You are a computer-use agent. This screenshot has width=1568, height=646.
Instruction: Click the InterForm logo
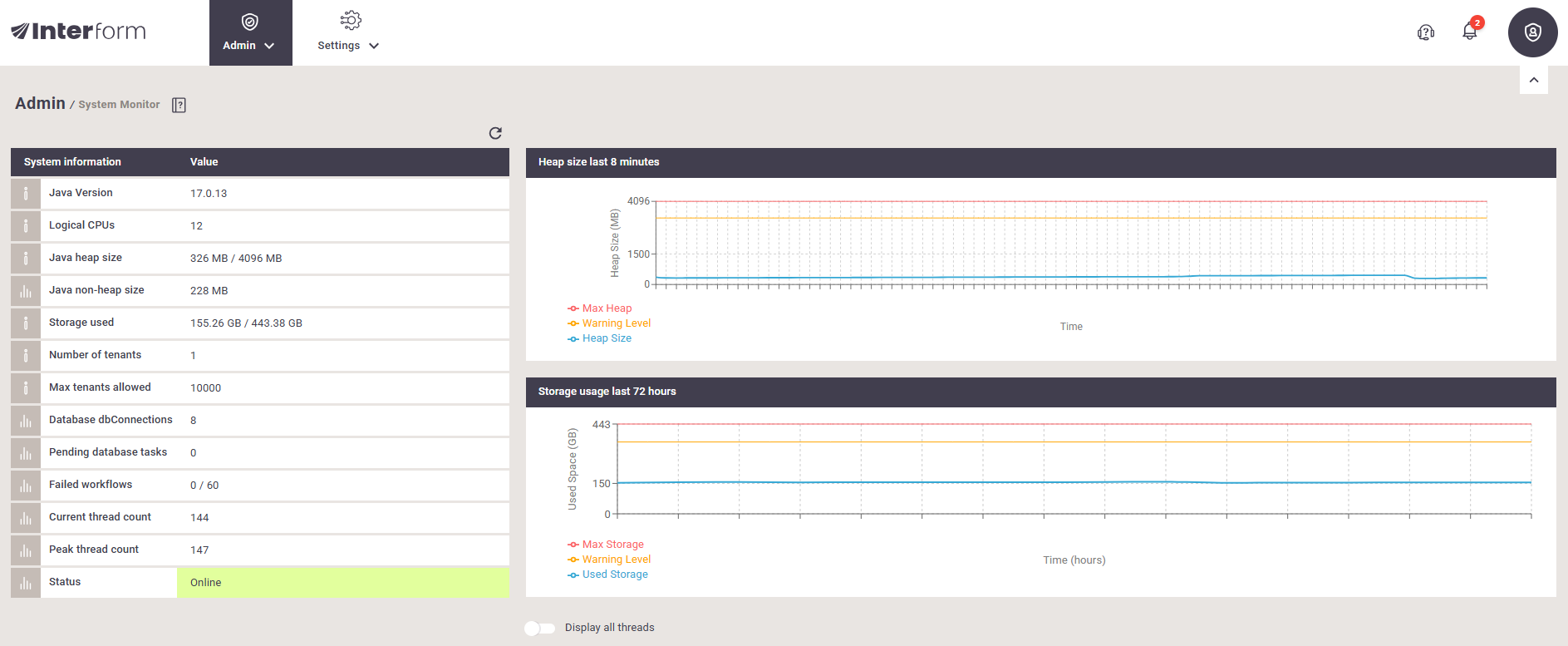pyautogui.click(x=78, y=32)
